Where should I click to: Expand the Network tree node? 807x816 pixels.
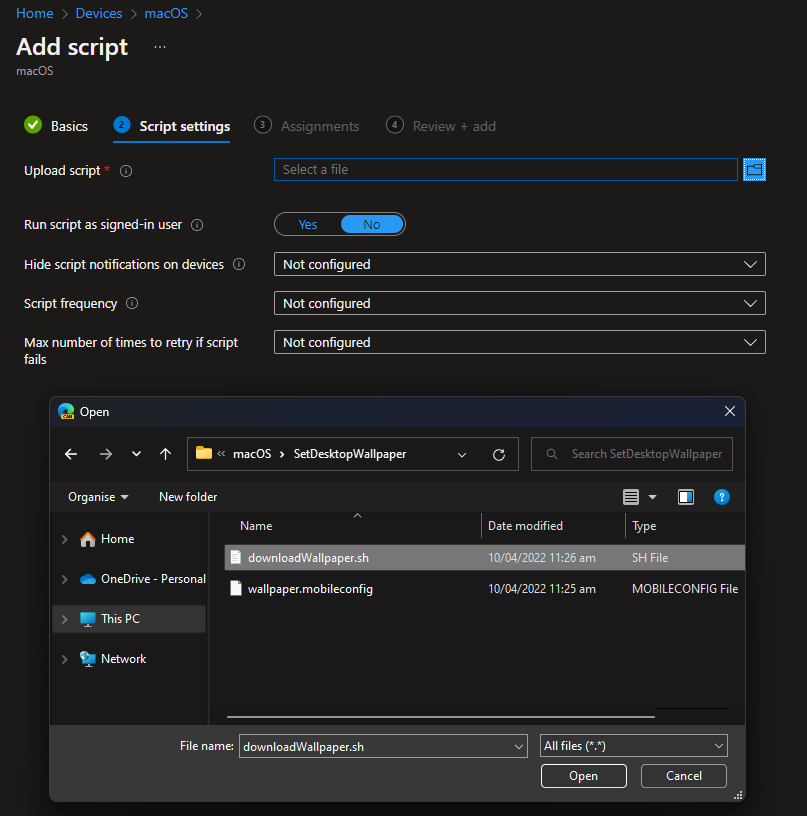[65, 659]
